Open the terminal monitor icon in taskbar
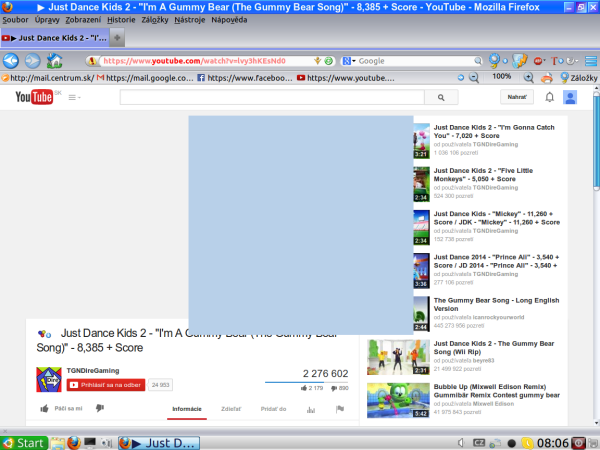 coord(90,443)
